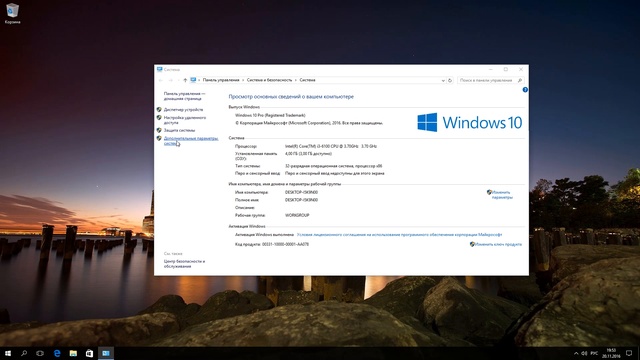Go to Панель управления breadcrumb
This screenshot has width=640, height=360.
221,80
